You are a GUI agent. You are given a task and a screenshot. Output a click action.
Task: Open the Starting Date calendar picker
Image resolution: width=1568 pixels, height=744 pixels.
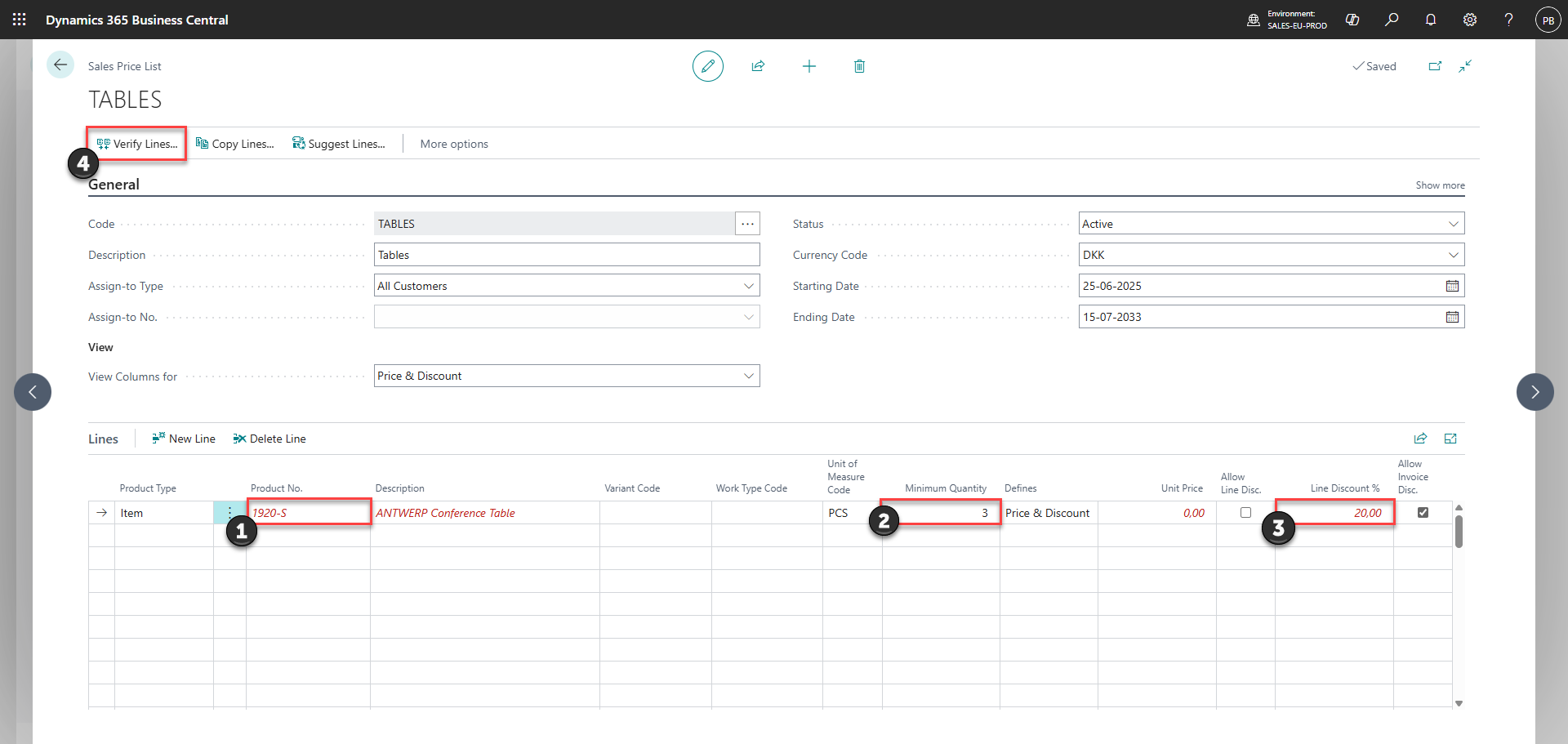(x=1452, y=286)
